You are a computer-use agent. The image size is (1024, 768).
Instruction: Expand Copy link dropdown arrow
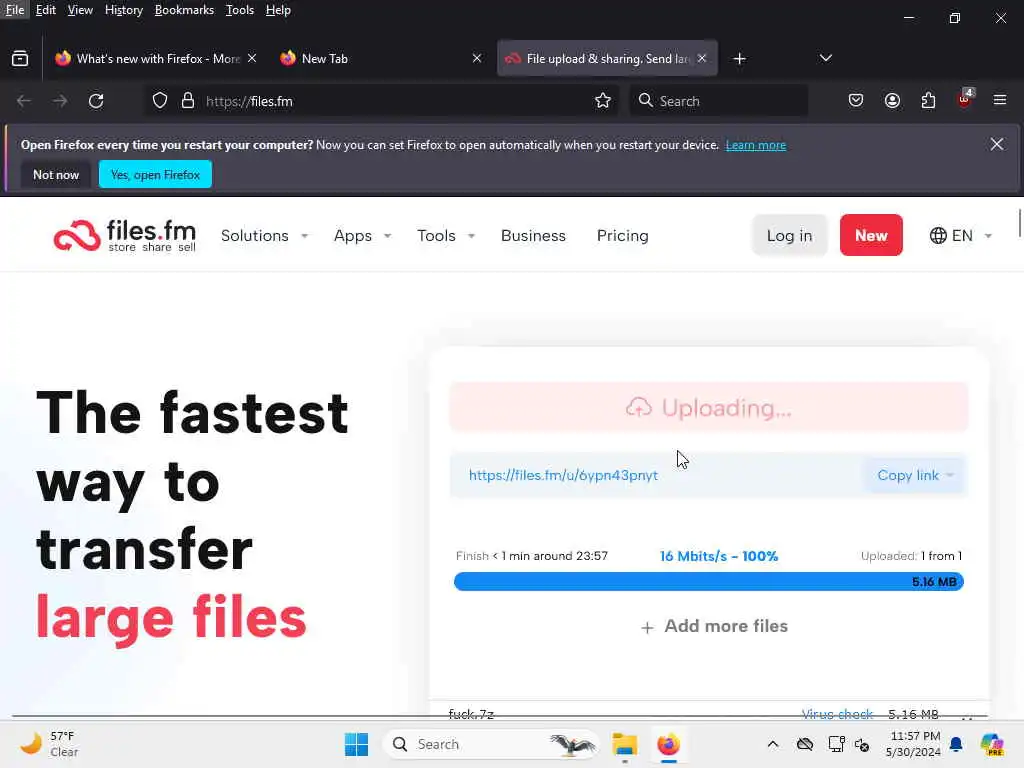pyautogui.click(x=950, y=475)
